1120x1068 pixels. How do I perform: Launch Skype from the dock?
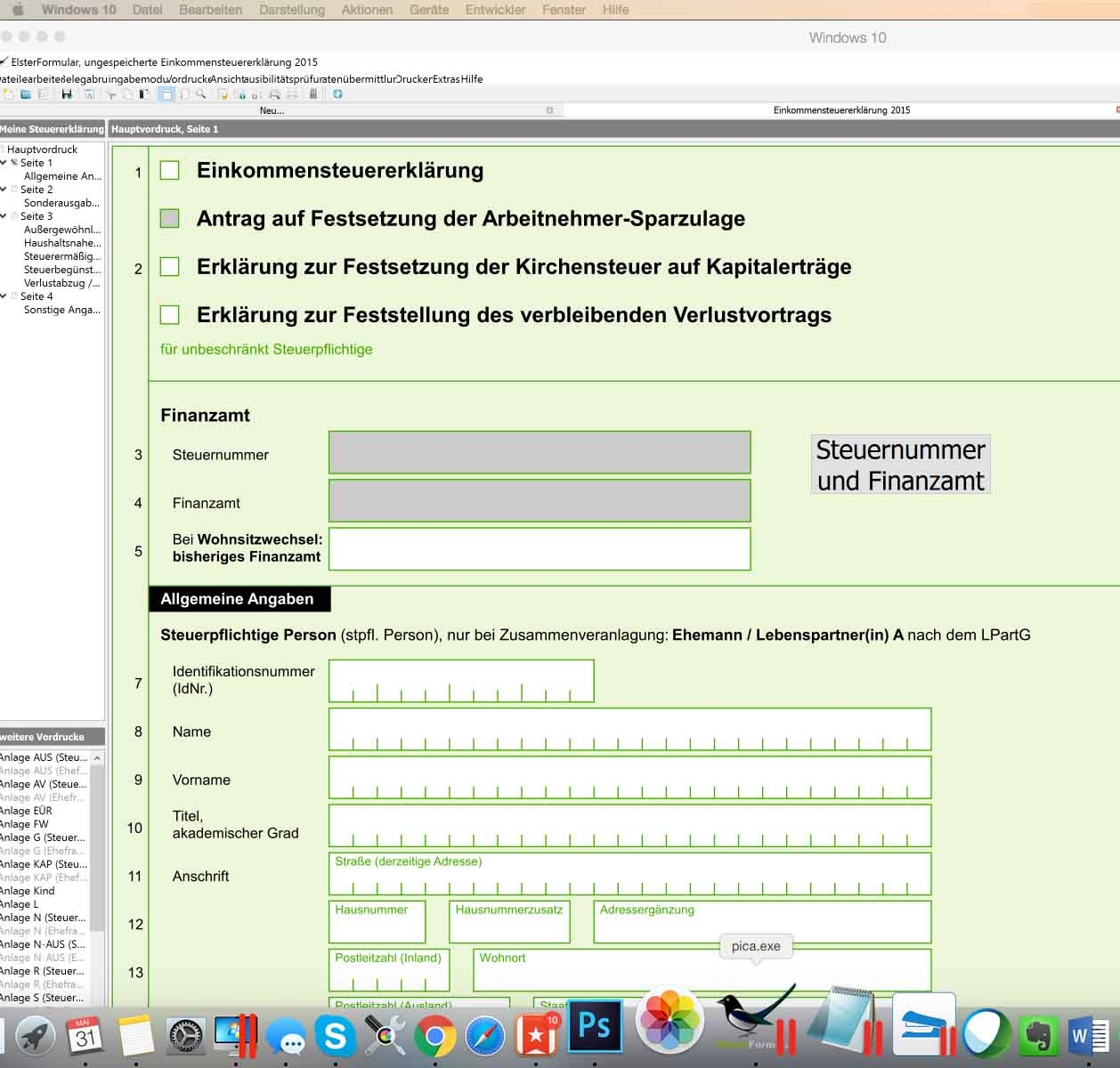[336, 1037]
